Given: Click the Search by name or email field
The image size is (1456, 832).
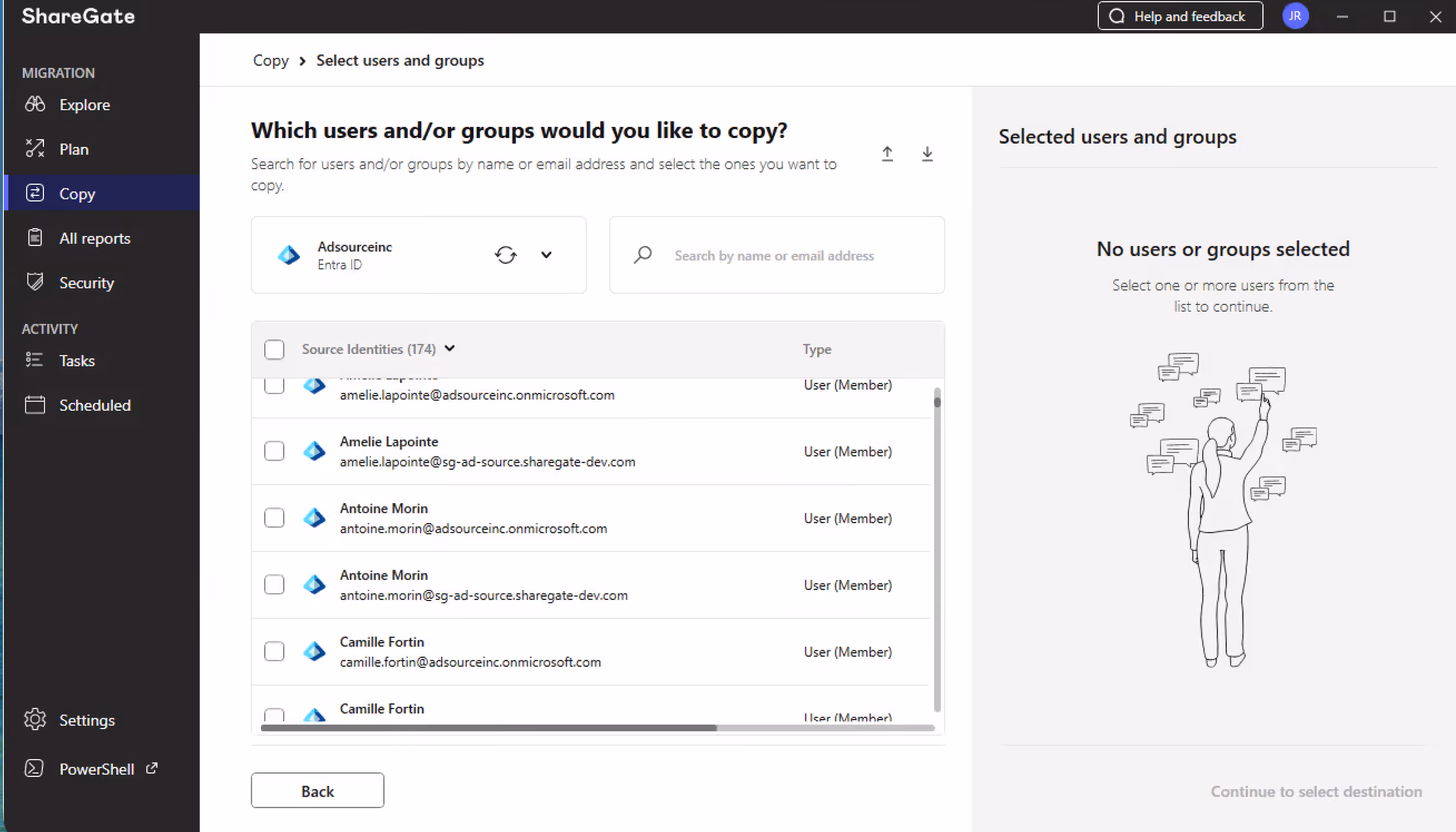Looking at the screenshot, I should pyautogui.click(x=777, y=255).
